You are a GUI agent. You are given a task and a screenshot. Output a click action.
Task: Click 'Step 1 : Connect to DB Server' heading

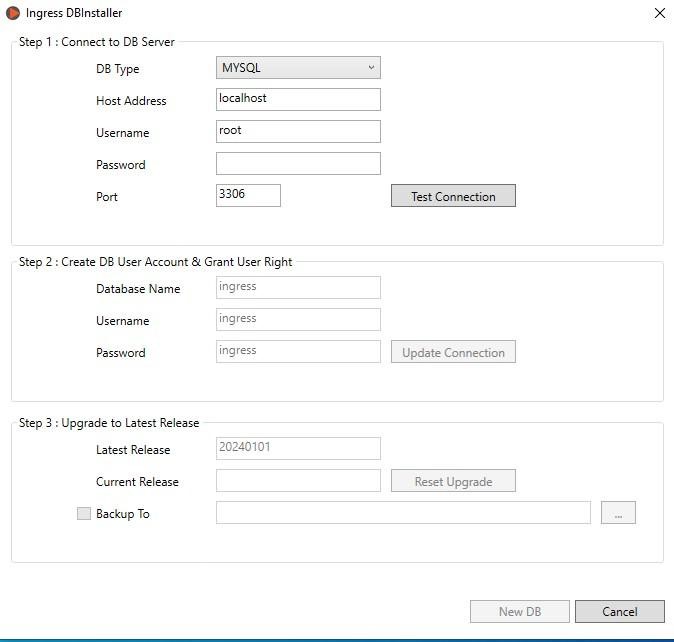point(97,42)
